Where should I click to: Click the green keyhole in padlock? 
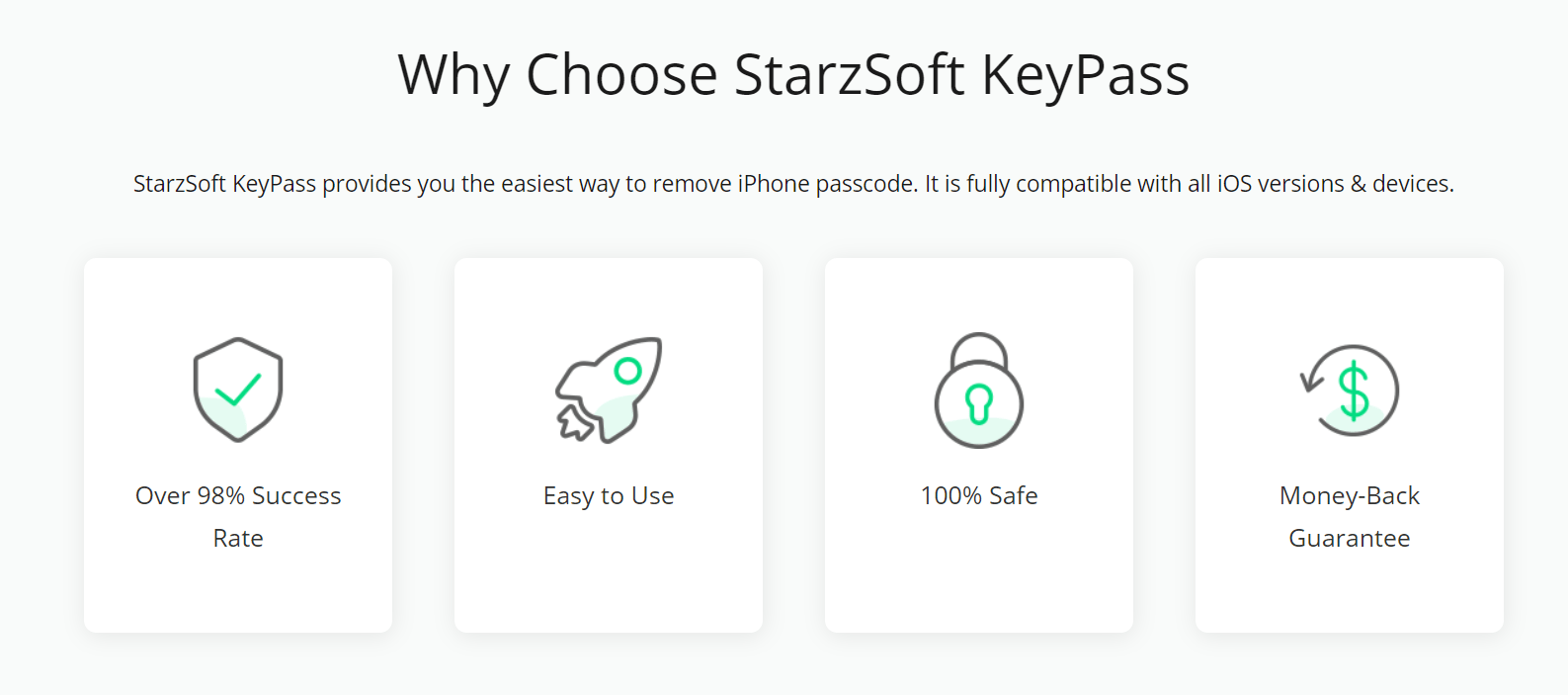coord(979,403)
